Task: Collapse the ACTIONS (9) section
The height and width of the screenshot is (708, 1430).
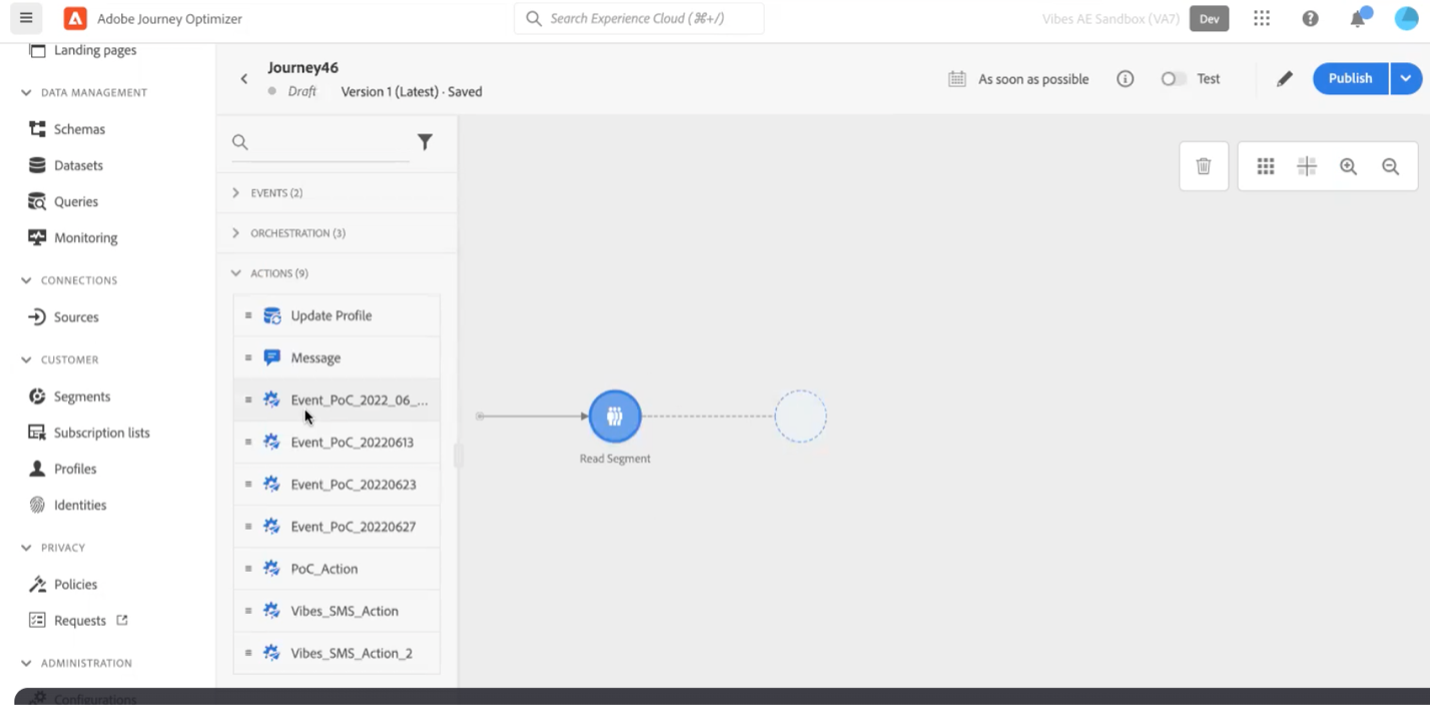Action: (337, 273)
